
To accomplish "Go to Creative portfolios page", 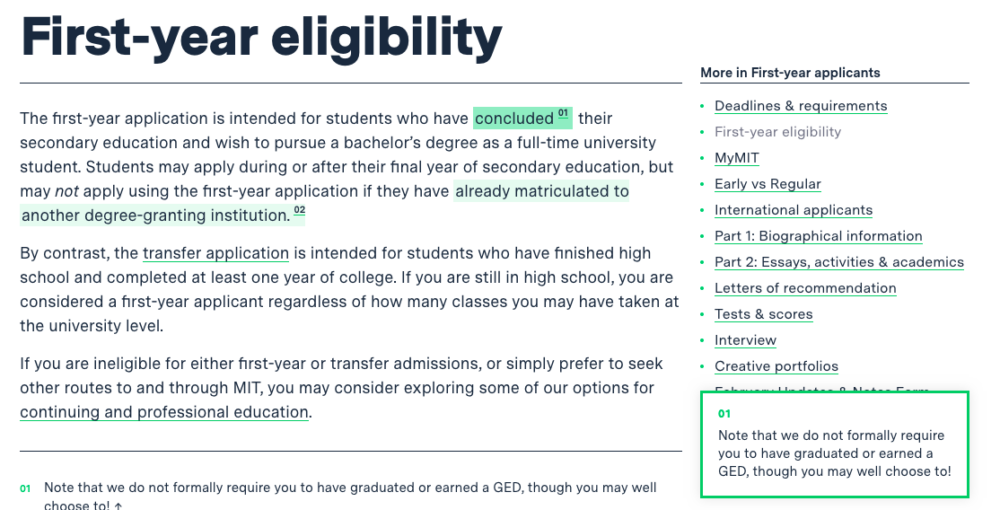I will tap(776, 367).
